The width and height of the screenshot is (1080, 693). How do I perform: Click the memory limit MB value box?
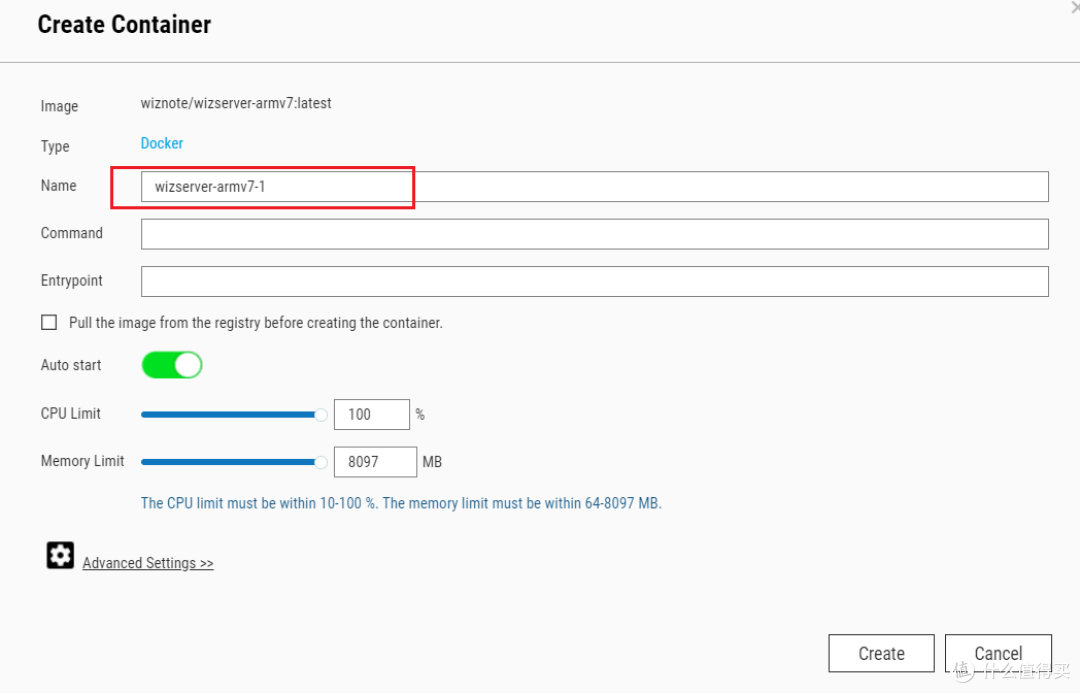[374, 461]
